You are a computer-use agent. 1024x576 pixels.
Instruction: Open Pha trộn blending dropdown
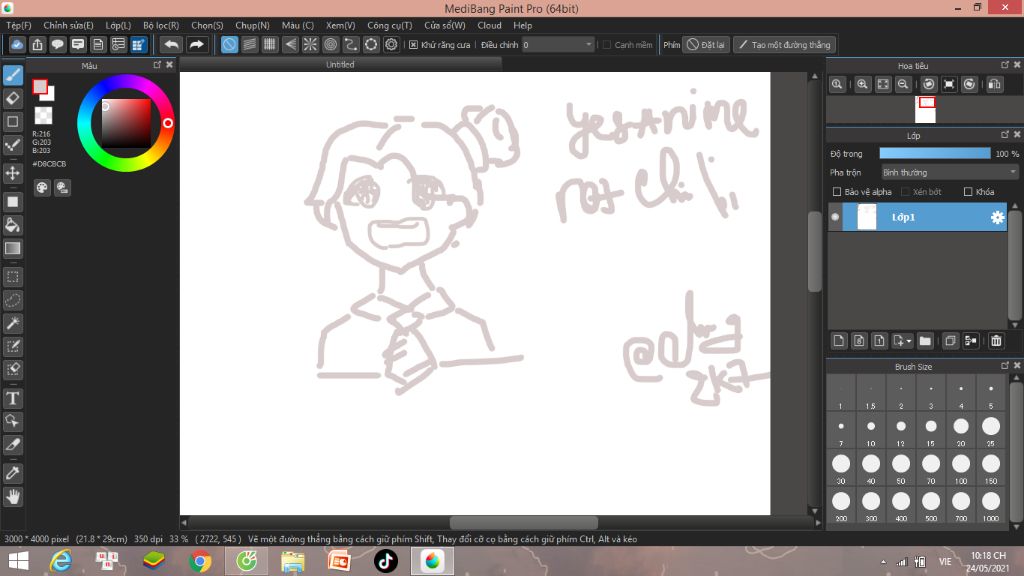click(x=950, y=172)
